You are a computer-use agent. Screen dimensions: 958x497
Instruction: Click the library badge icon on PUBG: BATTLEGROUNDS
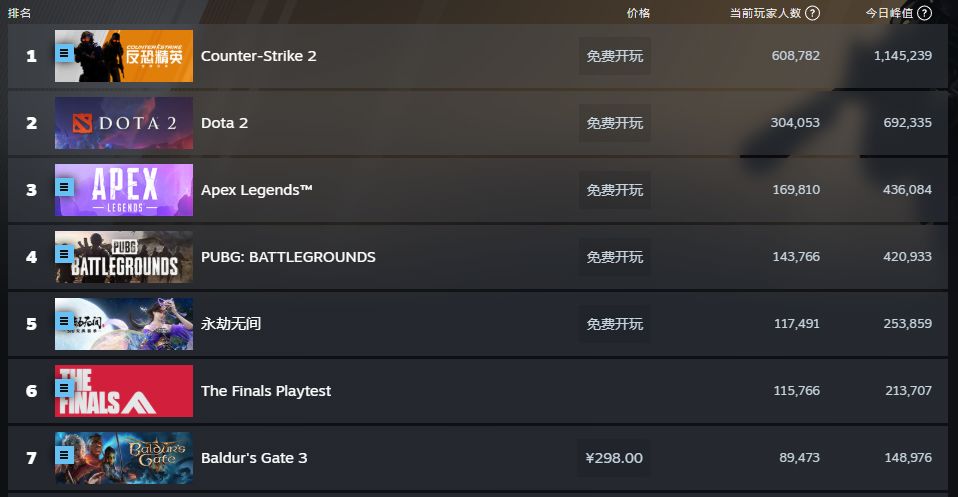(x=65, y=254)
